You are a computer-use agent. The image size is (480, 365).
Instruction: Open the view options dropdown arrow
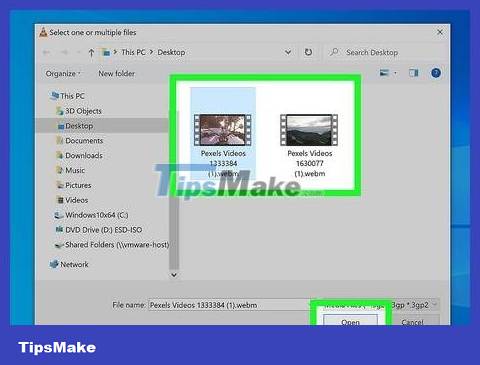click(395, 73)
